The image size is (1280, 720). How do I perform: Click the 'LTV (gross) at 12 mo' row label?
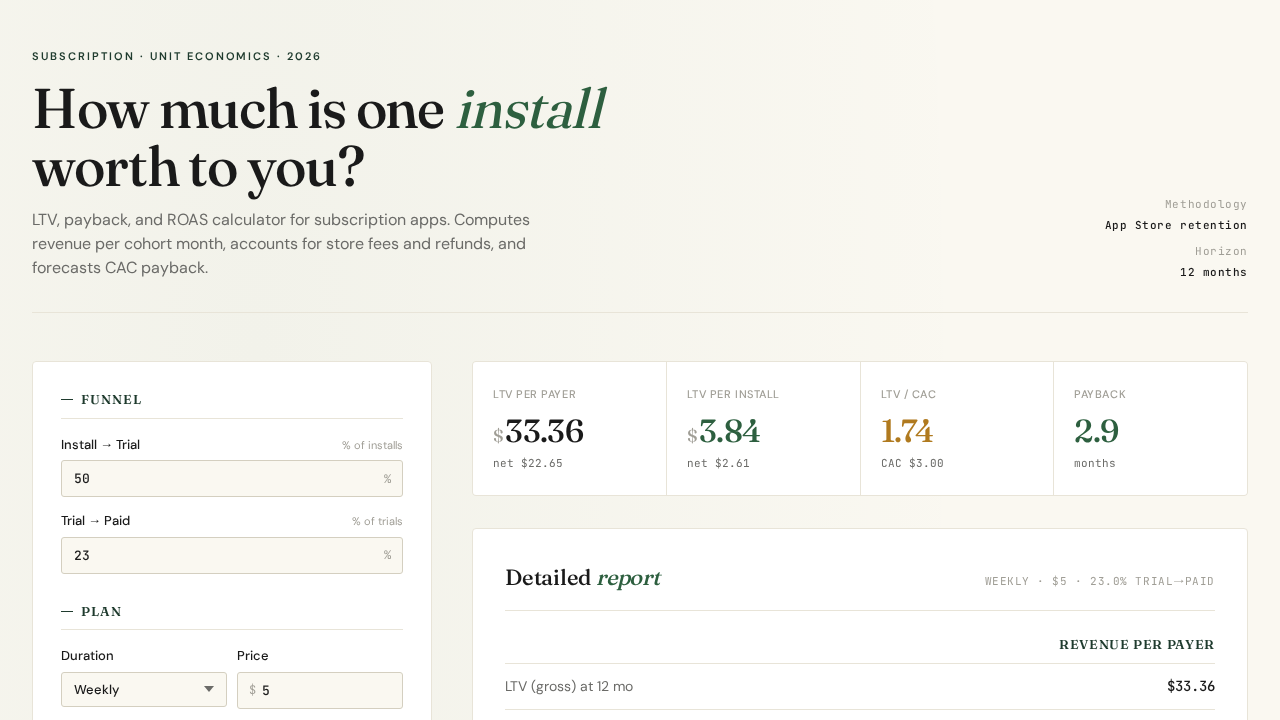click(x=569, y=687)
